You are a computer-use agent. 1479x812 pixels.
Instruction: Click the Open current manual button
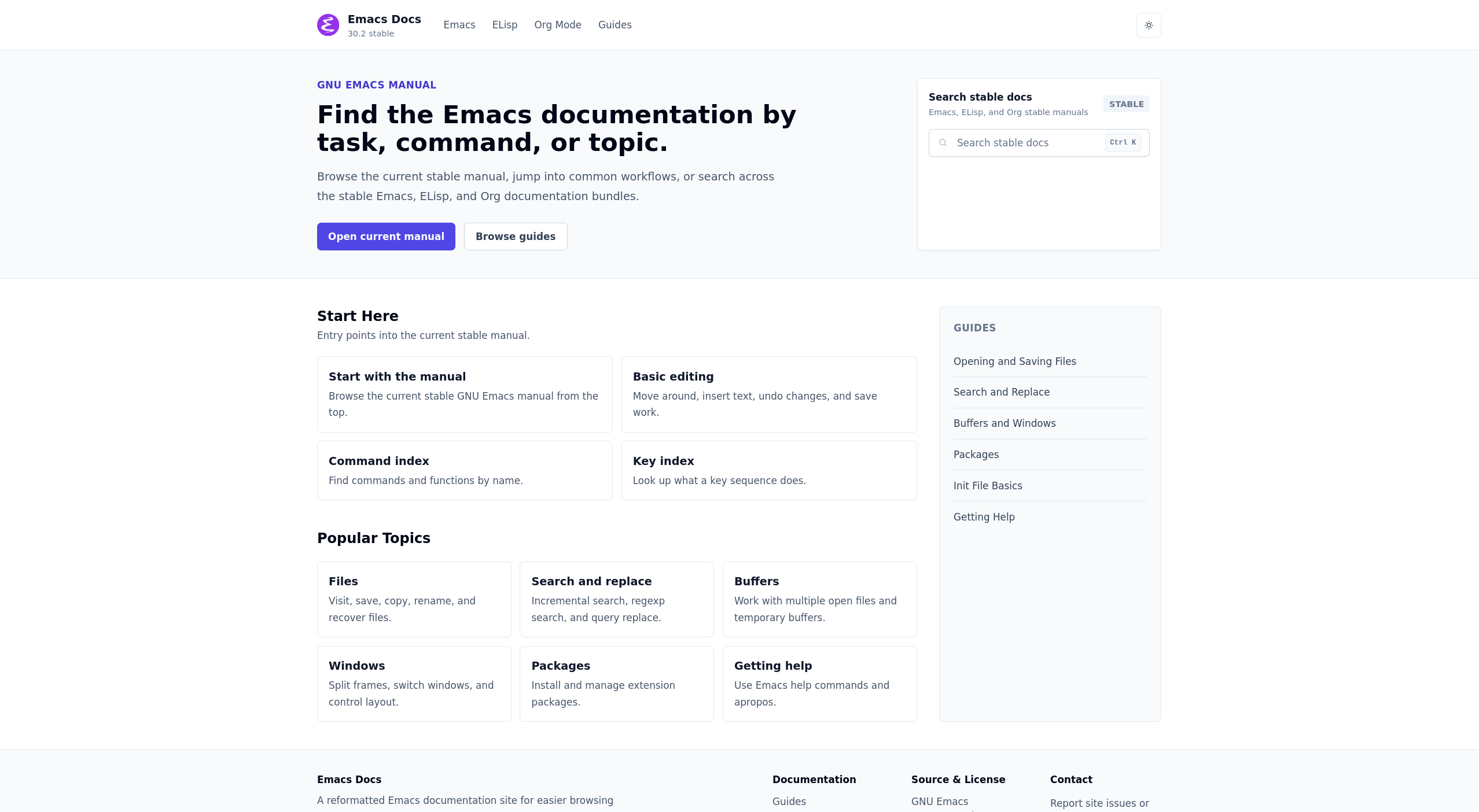[386, 237]
